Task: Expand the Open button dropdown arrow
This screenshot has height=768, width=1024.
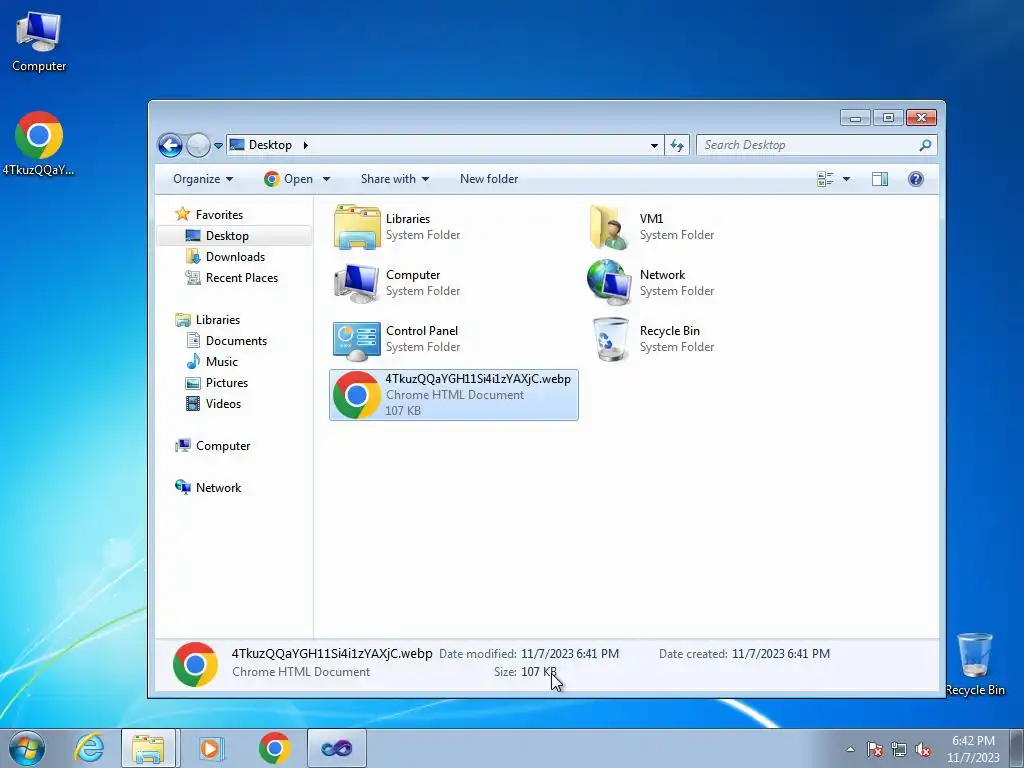Action: click(327, 179)
